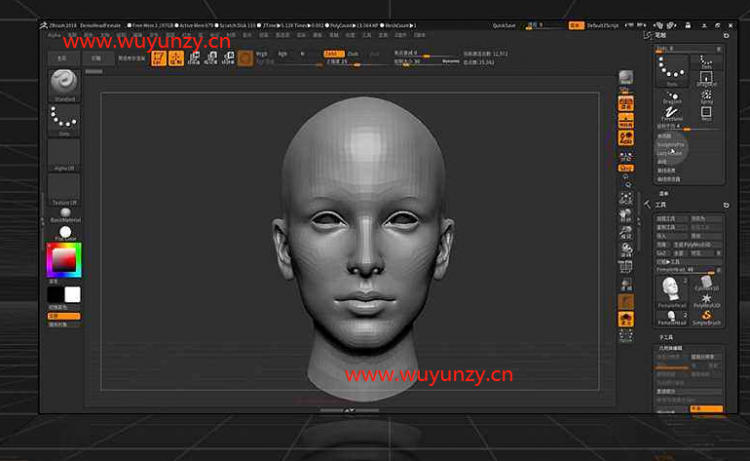
Task: Select the Standard brush thumbnail
Action: tap(64, 85)
